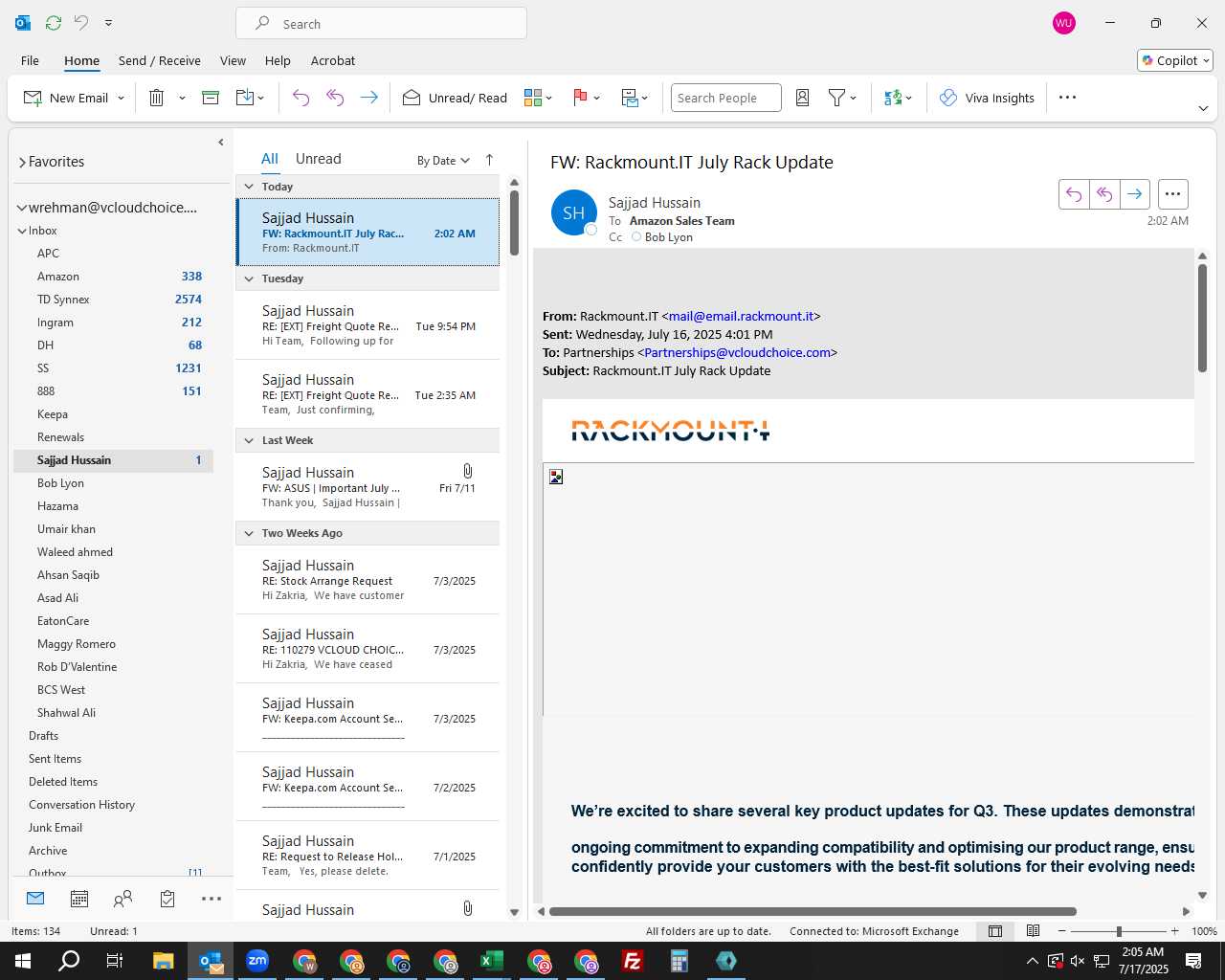1225x980 pixels.
Task: Collapse the Inbox folder tree
Action: click(x=22, y=231)
